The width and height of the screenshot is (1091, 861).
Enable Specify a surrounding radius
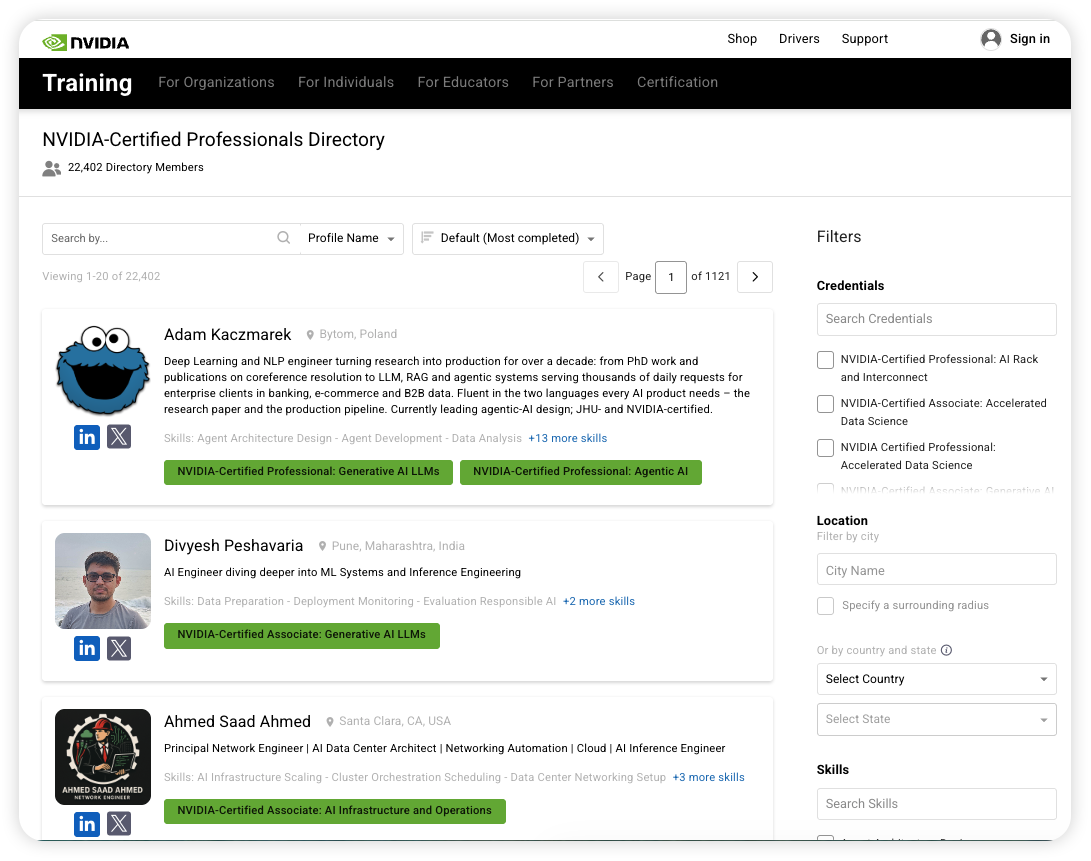(825, 606)
